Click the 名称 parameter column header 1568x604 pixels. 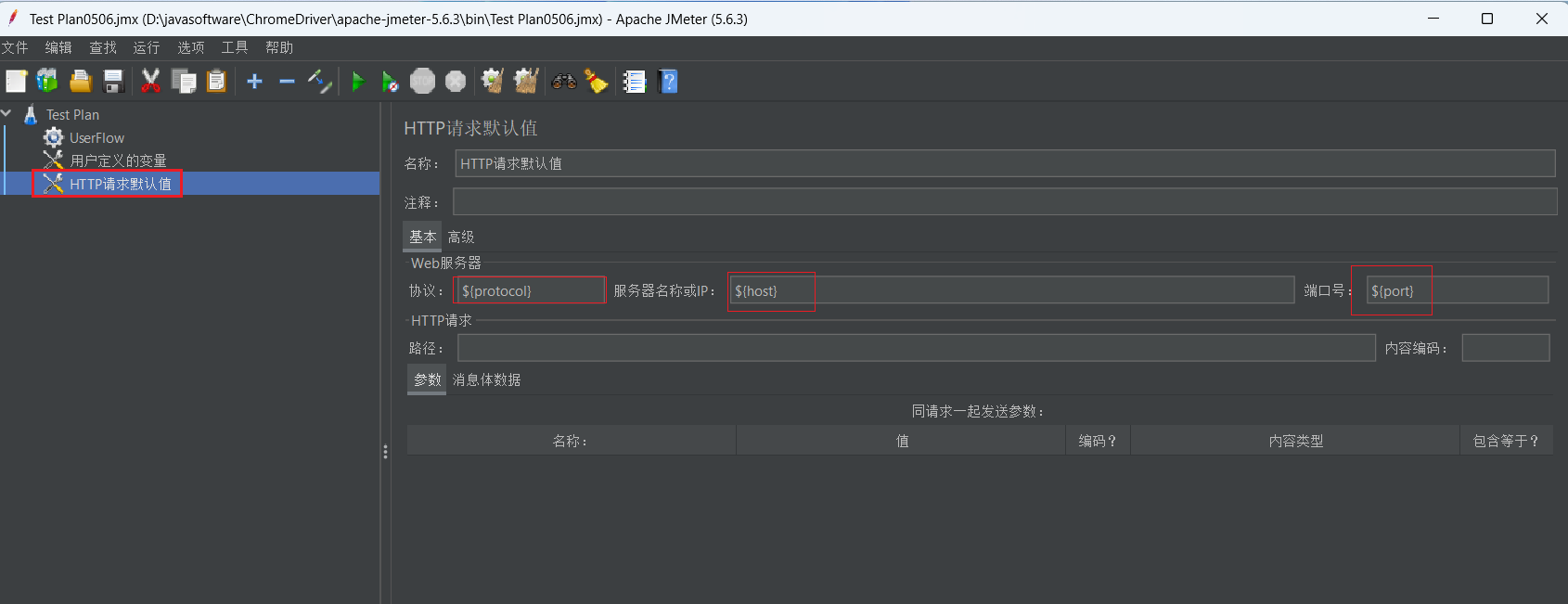[x=572, y=441]
